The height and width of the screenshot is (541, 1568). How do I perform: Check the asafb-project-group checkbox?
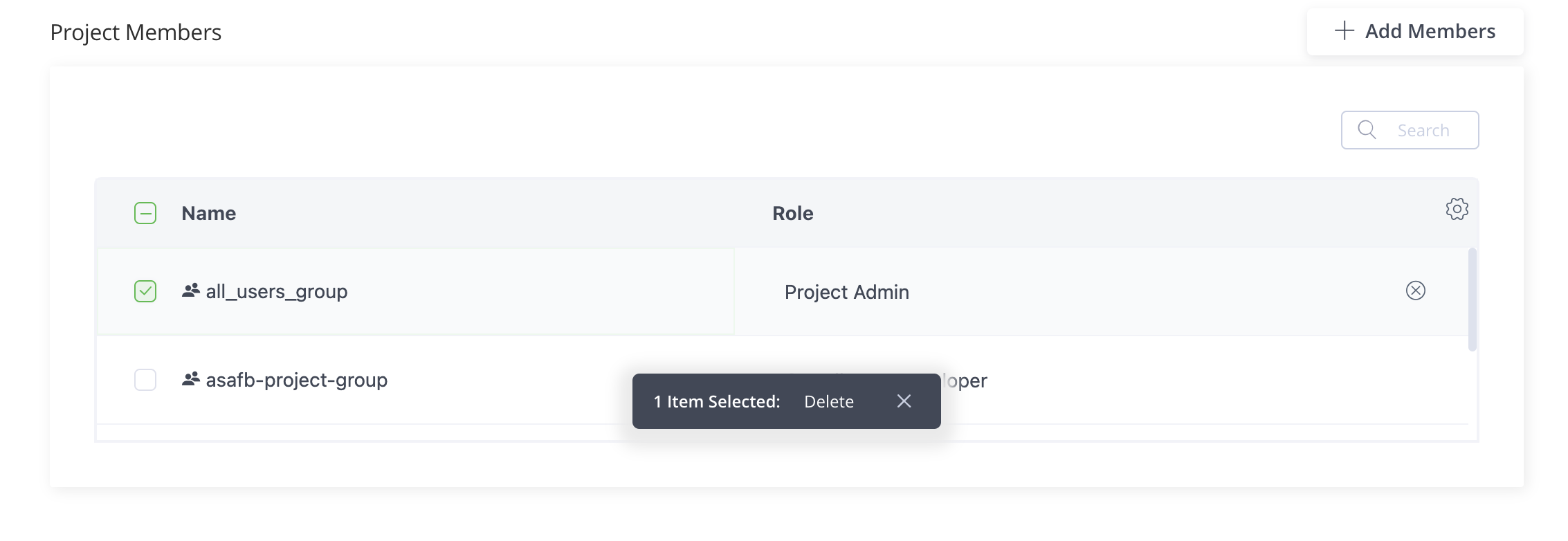pyautogui.click(x=145, y=380)
